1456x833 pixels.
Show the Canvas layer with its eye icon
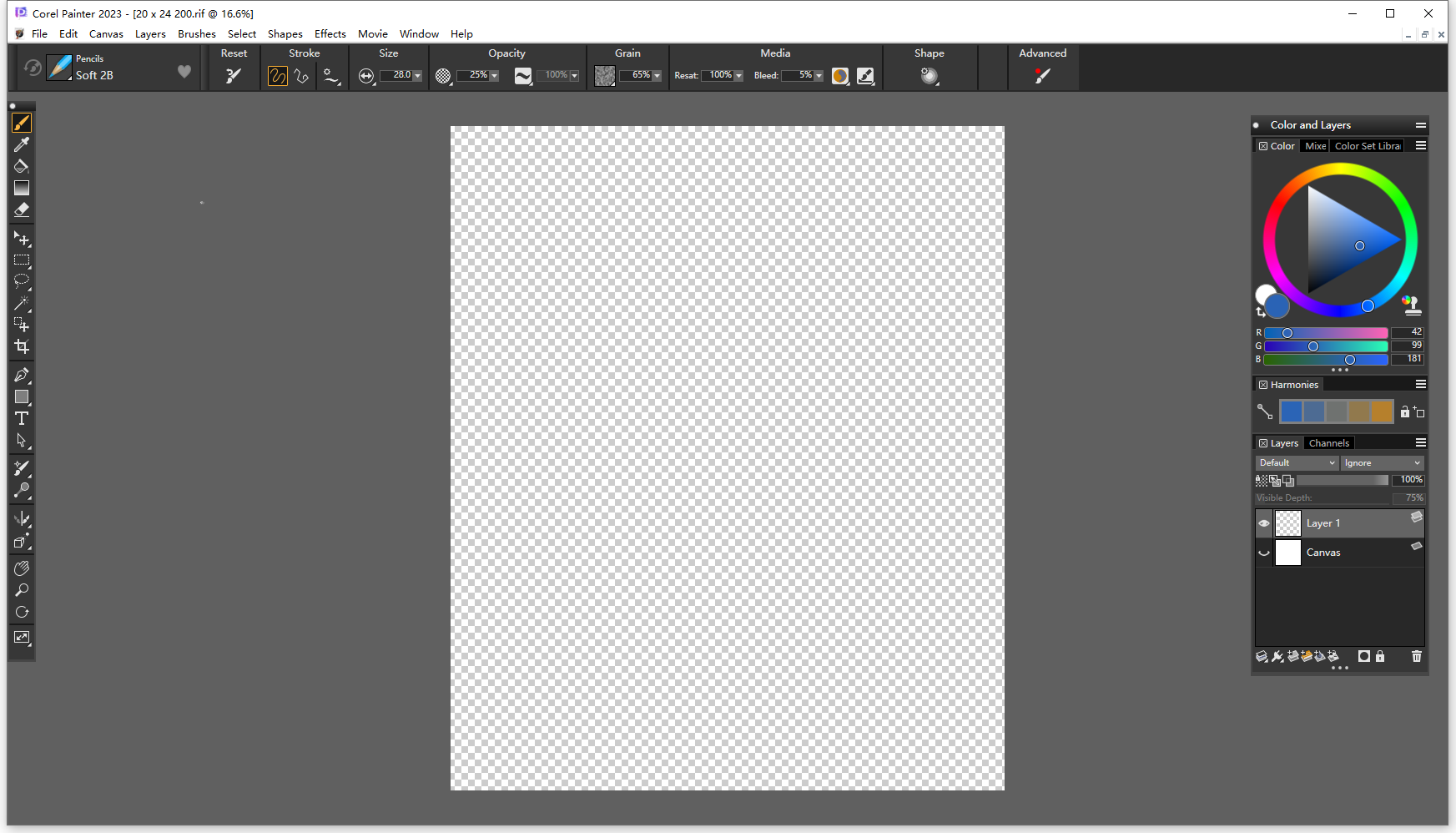point(1264,553)
